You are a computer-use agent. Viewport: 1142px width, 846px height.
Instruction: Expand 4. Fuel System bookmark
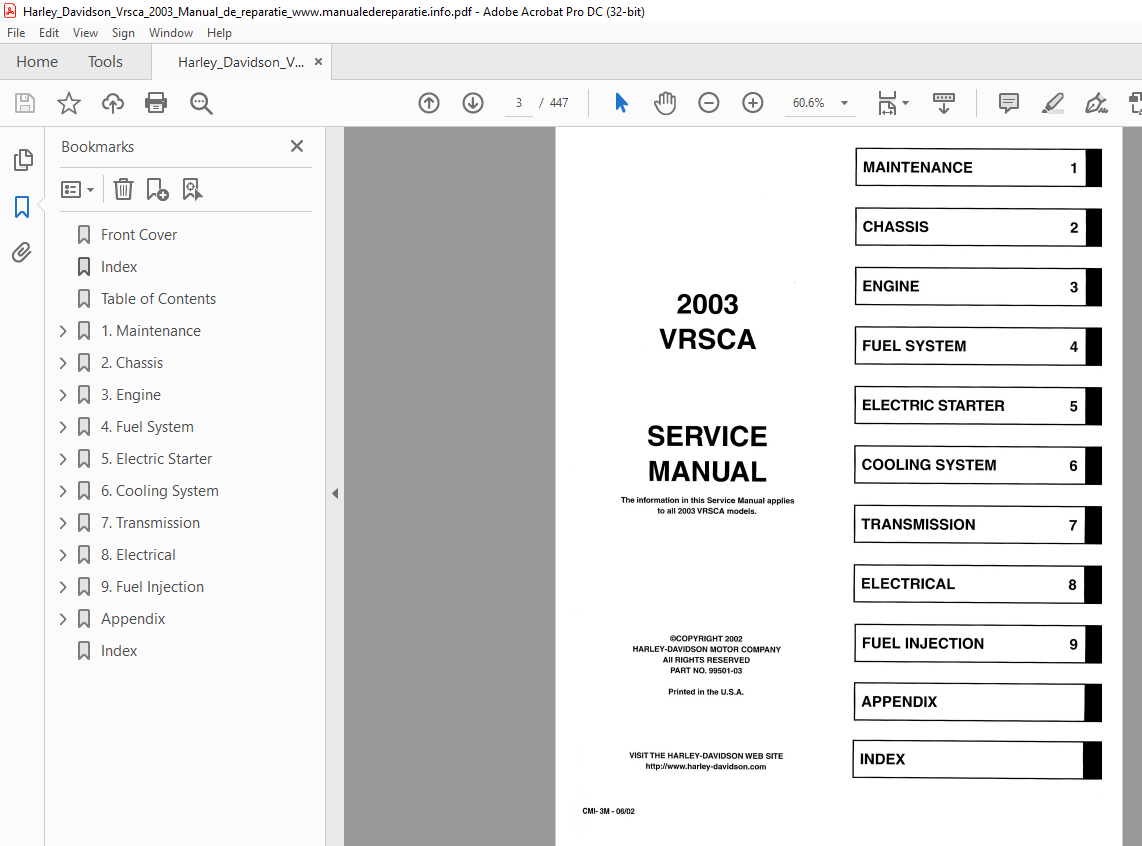(x=63, y=427)
